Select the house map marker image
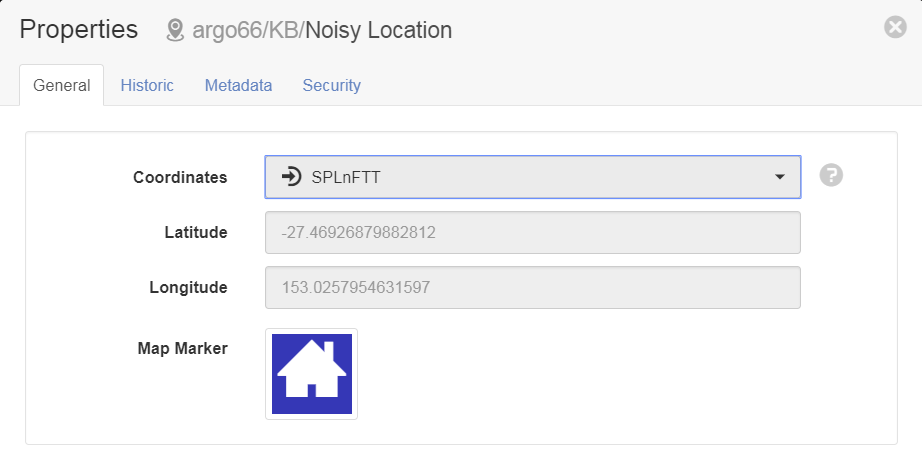Image resolution: width=922 pixels, height=459 pixels. 312,374
